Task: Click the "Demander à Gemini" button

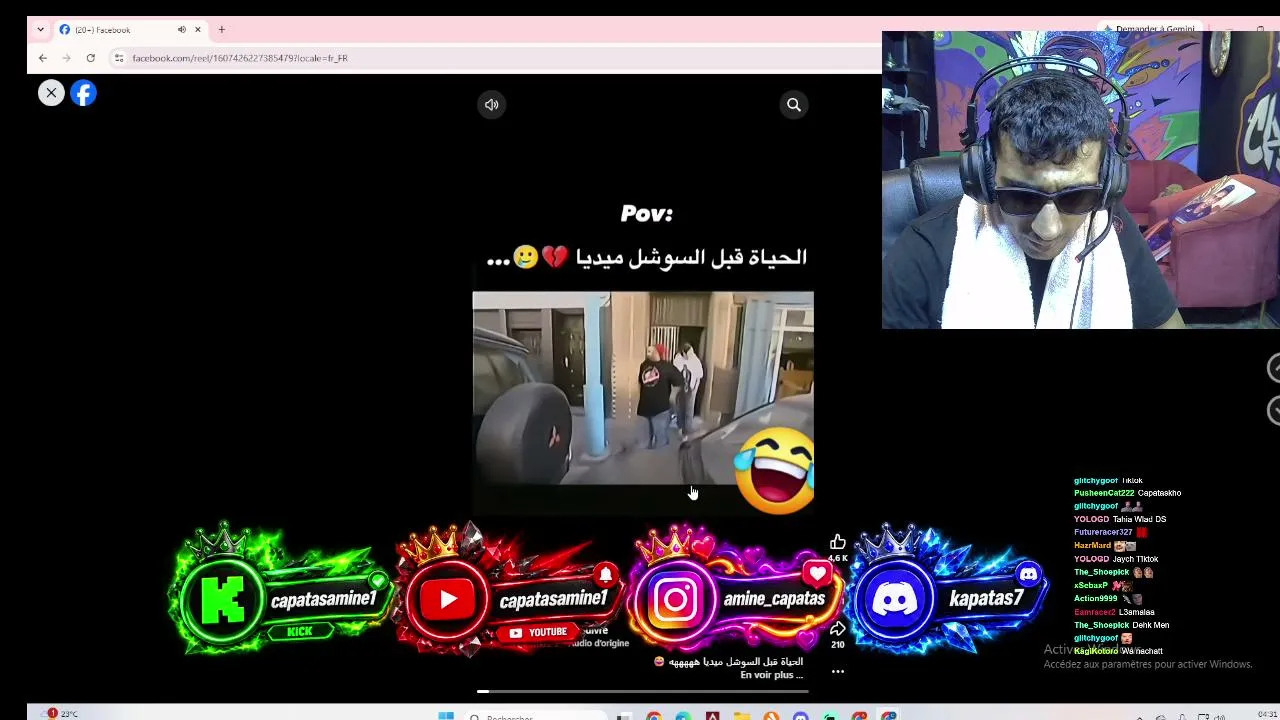Action: (x=1150, y=29)
